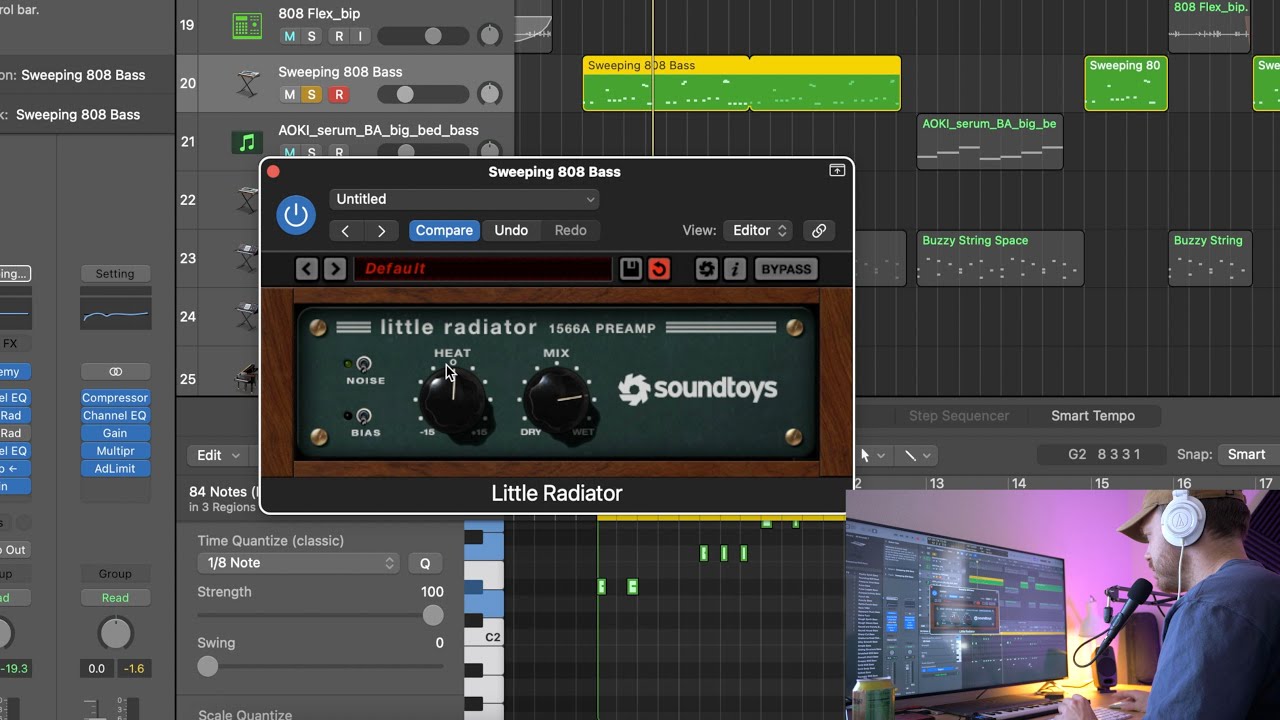Viewport: 1280px width, 720px height.
Task: Mute the Sweeping 808 Bass track
Action: [289, 95]
